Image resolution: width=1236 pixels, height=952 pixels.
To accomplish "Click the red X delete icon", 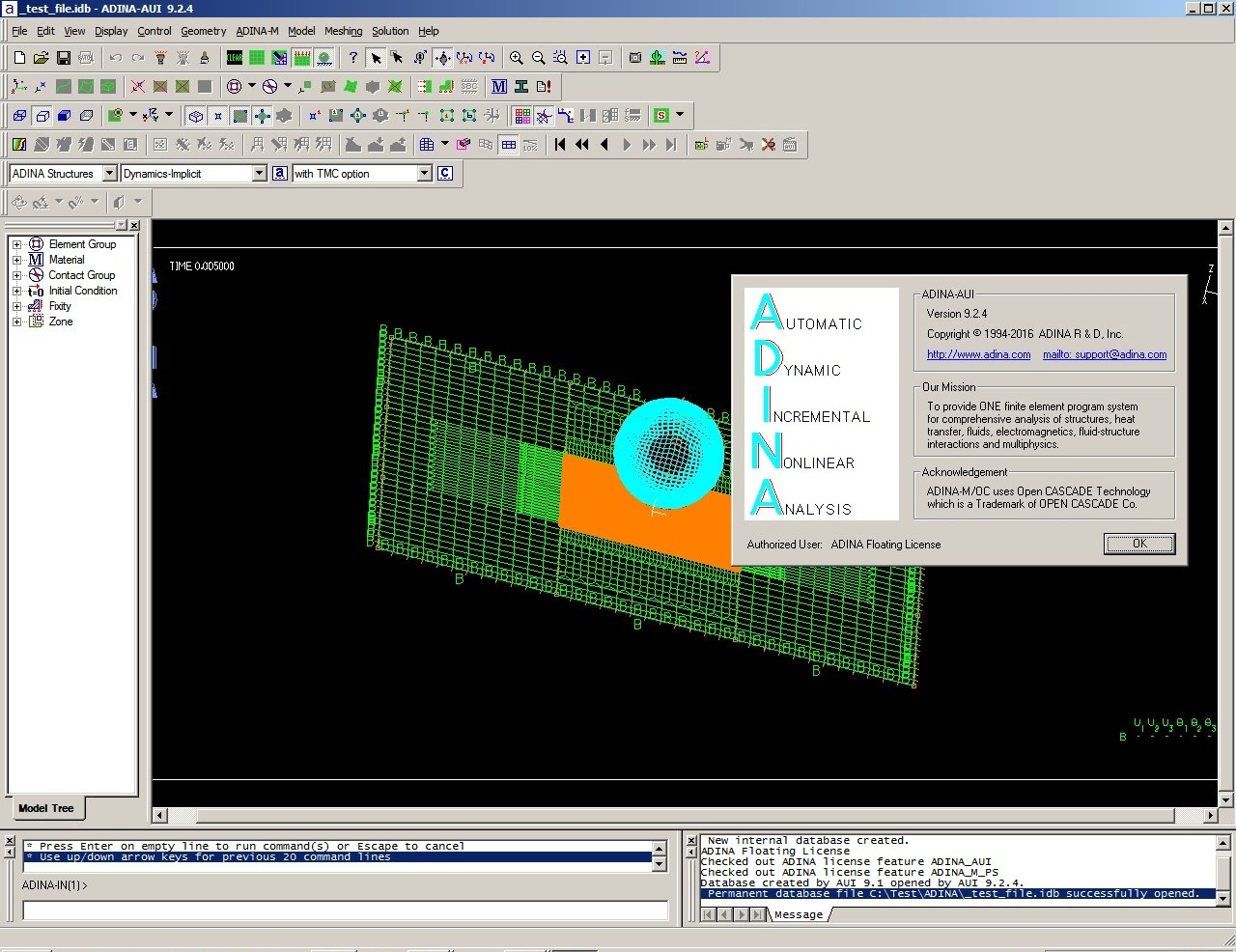I will pyautogui.click(x=769, y=145).
